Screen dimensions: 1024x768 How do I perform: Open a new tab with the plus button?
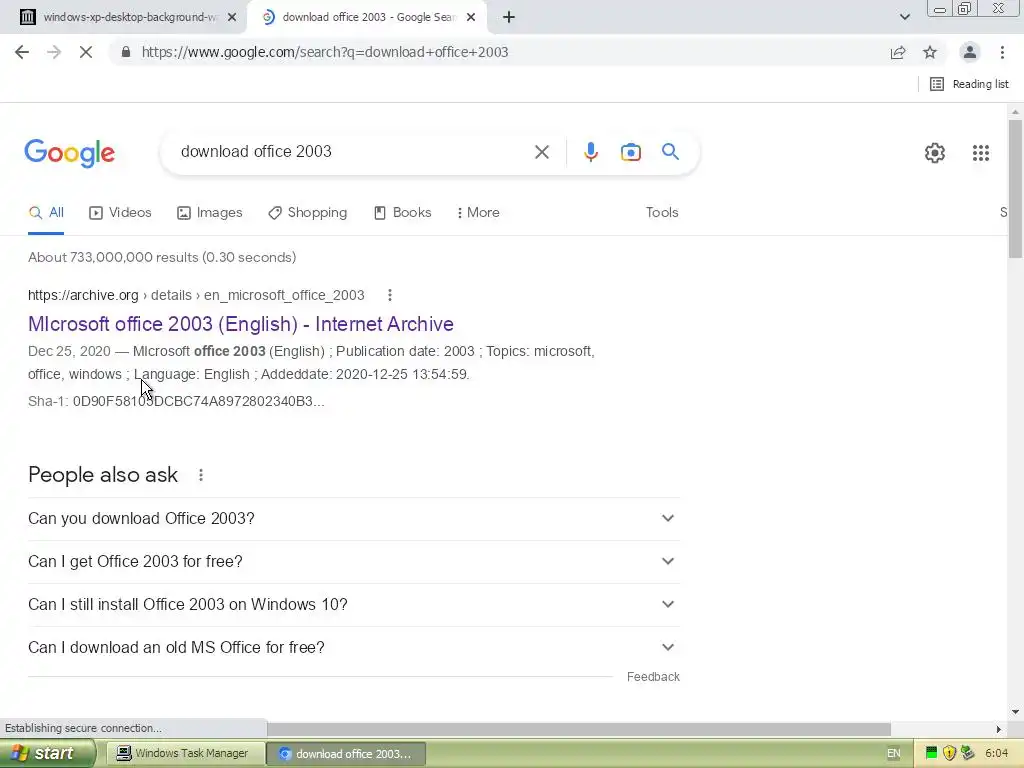pyautogui.click(x=509, y=17)
